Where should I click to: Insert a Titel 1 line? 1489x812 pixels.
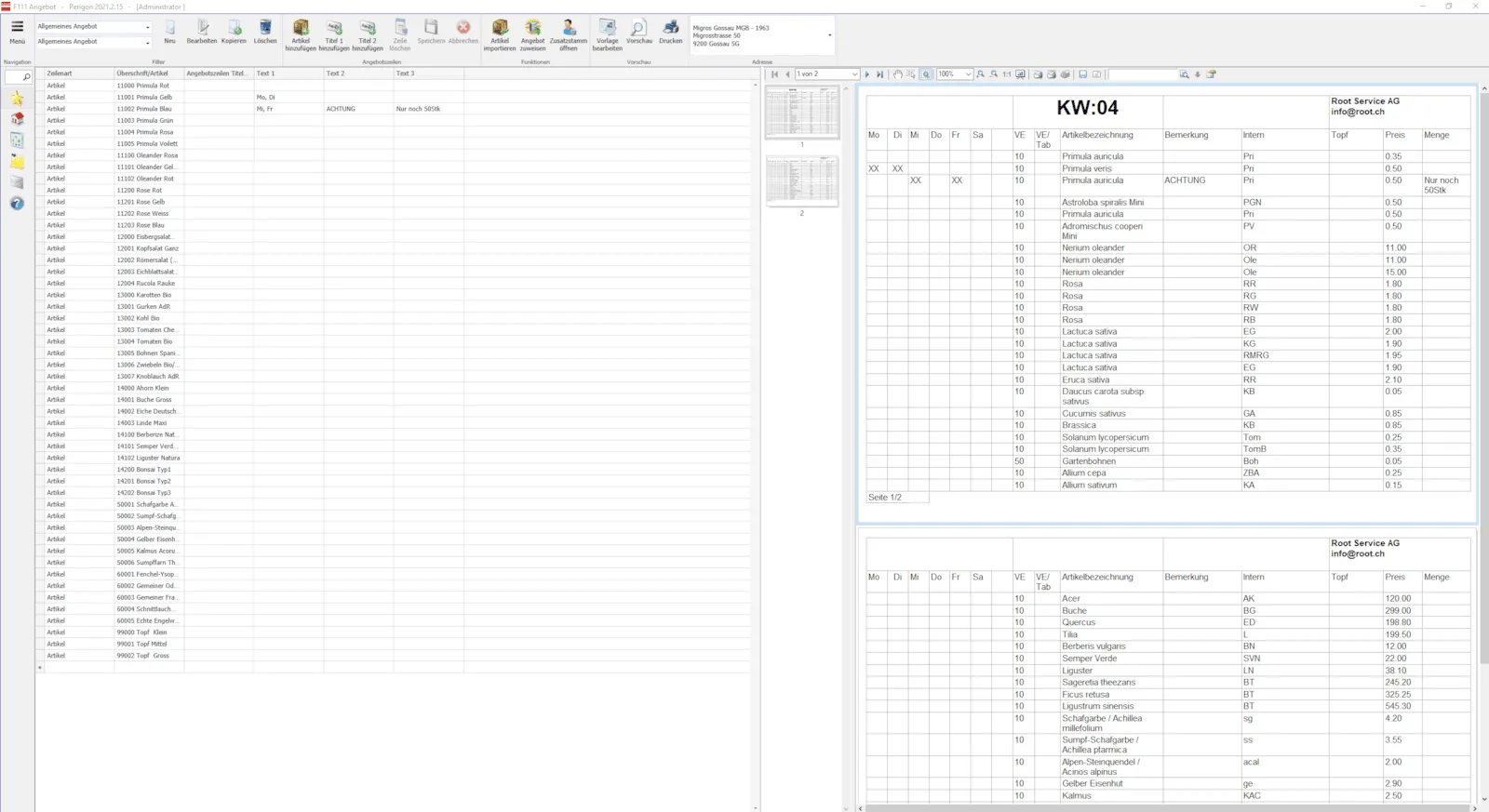[x=334, y=35]
